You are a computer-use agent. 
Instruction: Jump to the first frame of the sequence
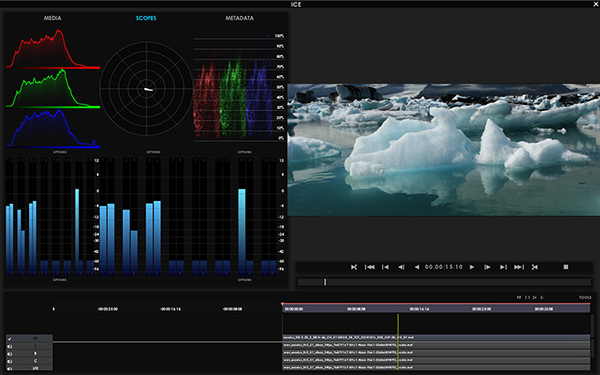pyautogui.click(x=370, y=267)
